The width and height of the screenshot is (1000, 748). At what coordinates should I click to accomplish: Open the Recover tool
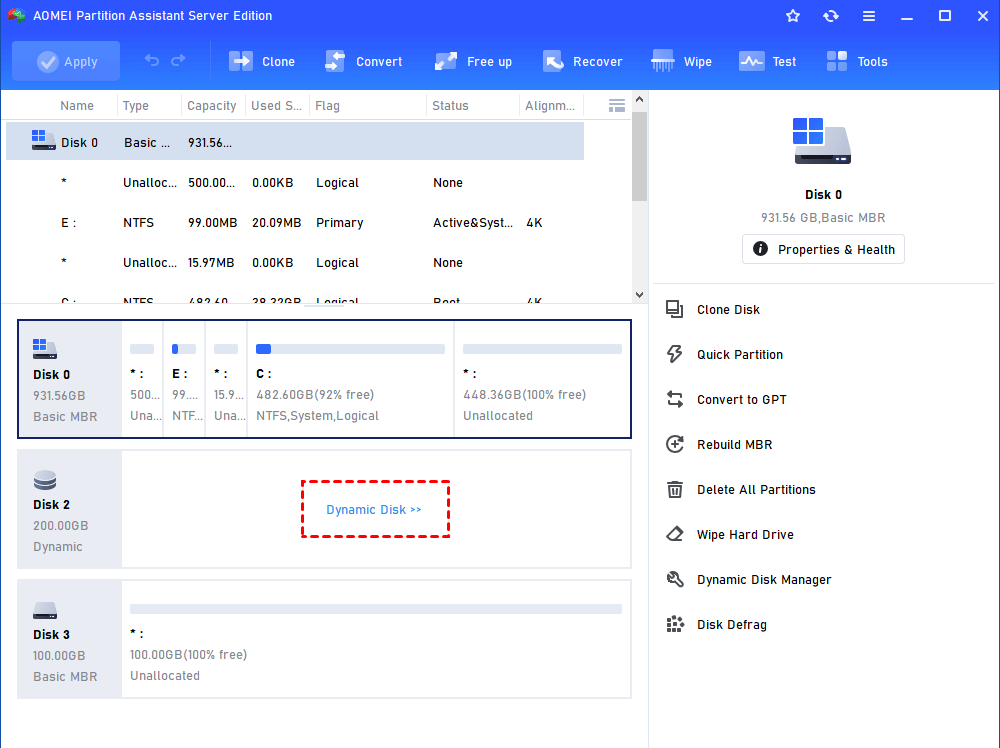(x=582, y=61)
